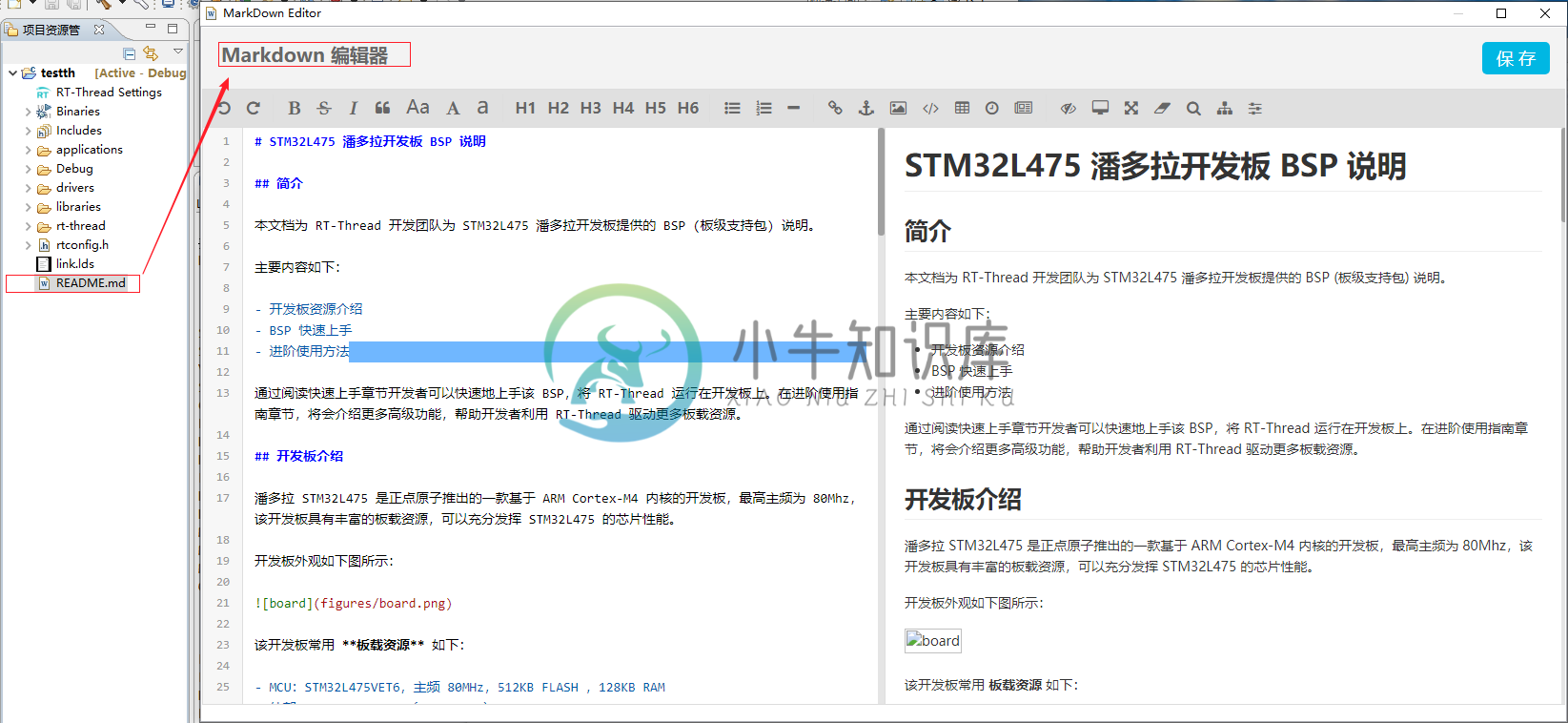Click editor line number 15
Screen dimensions: 1568x723
coord(223,456)
